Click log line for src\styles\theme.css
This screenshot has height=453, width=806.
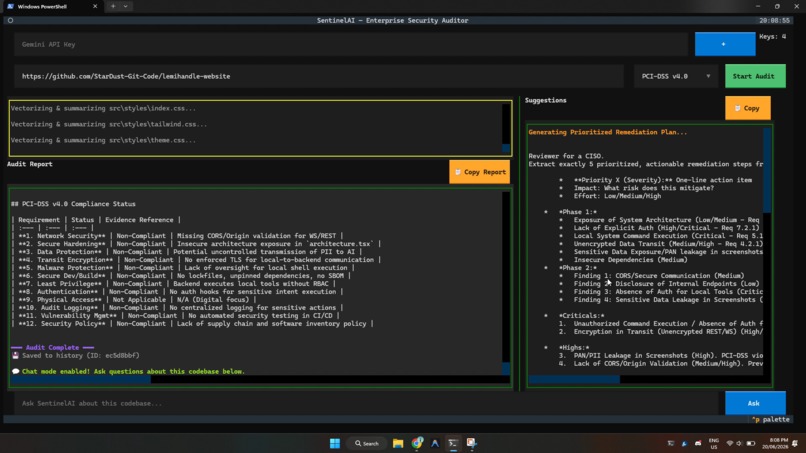coord(103,140)
